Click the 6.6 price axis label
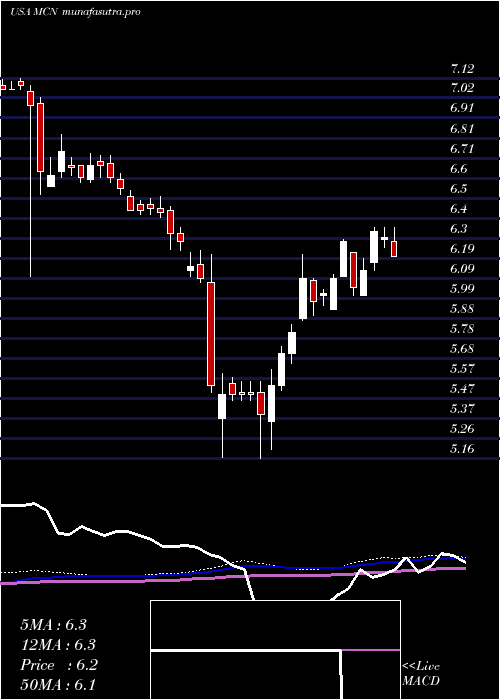The image size is (500, 700). tap(458, 169)
